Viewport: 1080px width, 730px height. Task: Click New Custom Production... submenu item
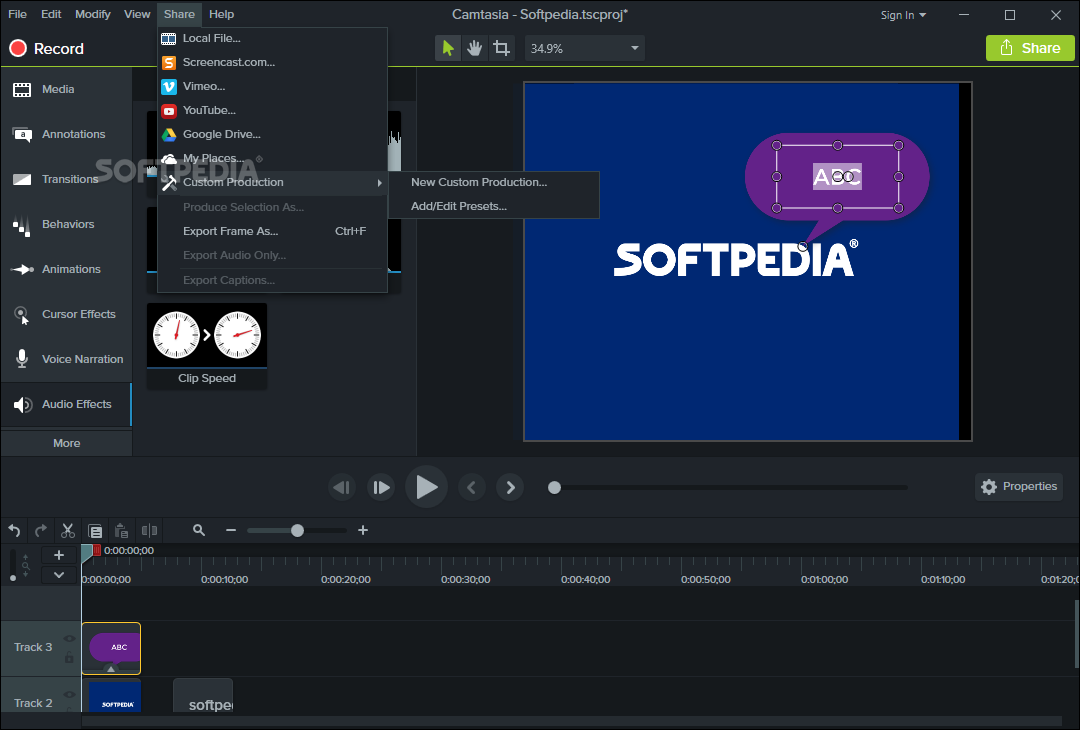coord(493,182)
